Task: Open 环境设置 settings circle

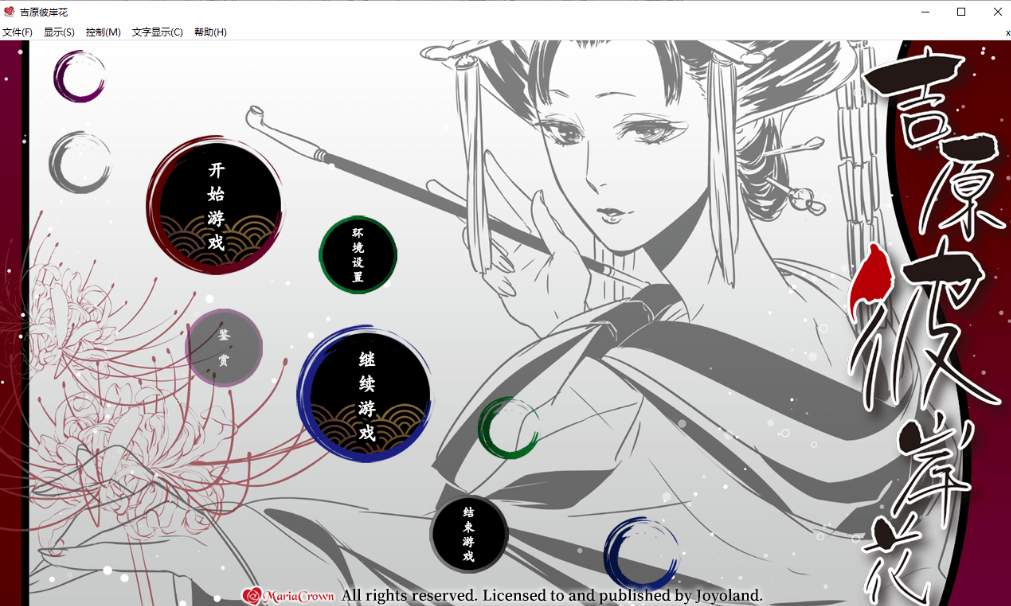Action: [x=358, y=255]
